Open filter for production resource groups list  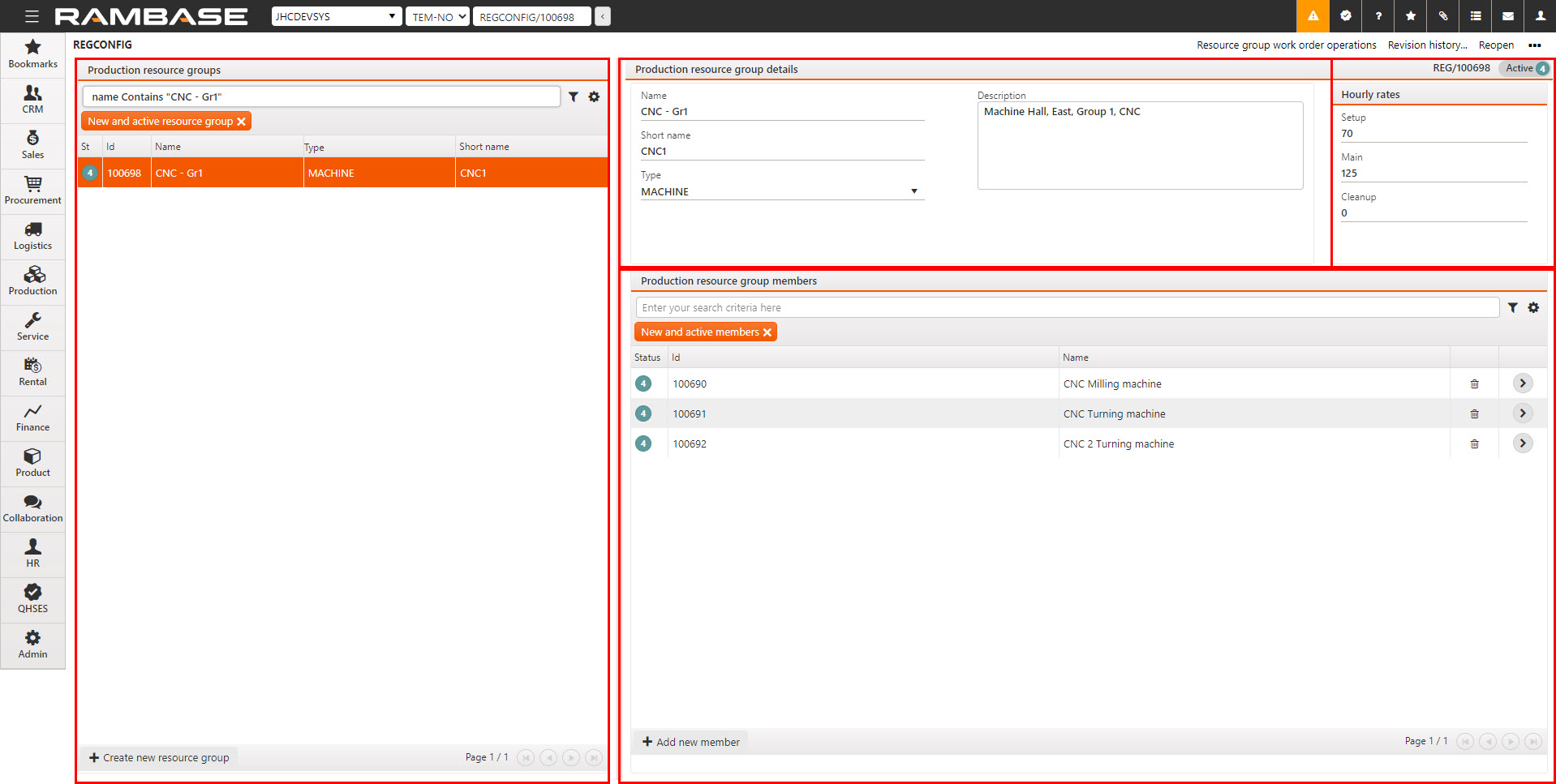(x=573, y=97)
